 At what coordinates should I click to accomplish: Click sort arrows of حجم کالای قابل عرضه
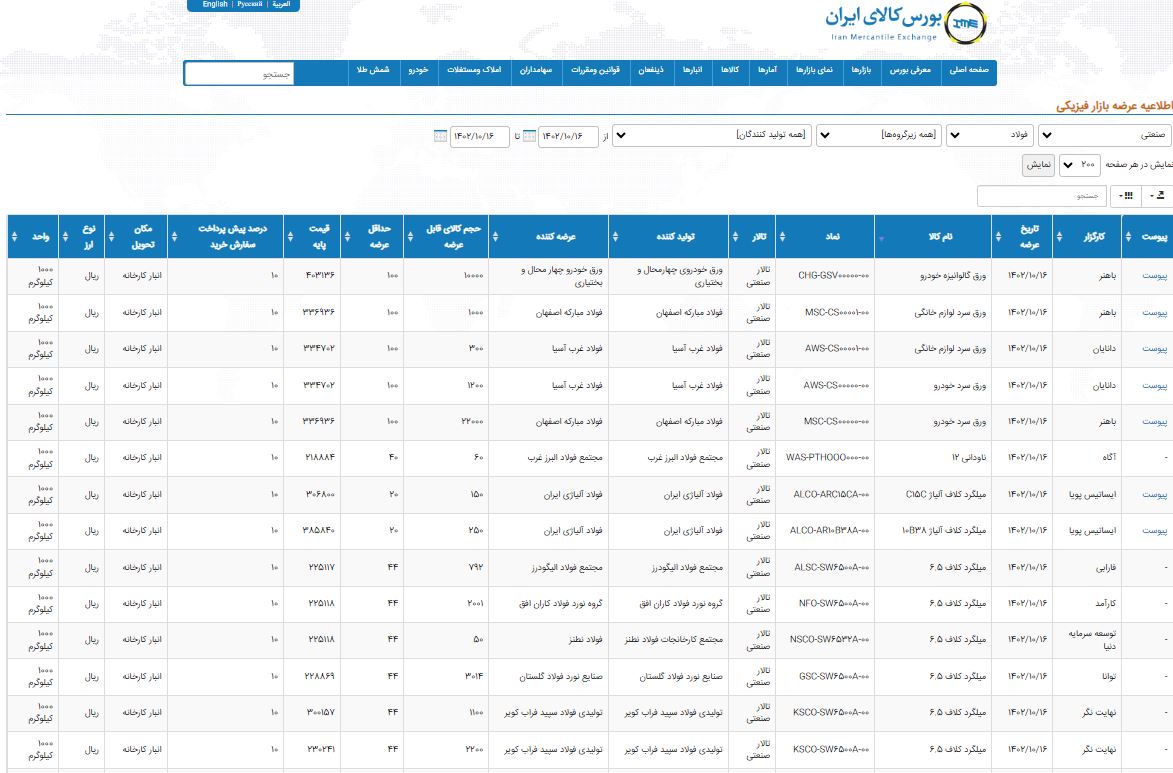coord(410,237)
